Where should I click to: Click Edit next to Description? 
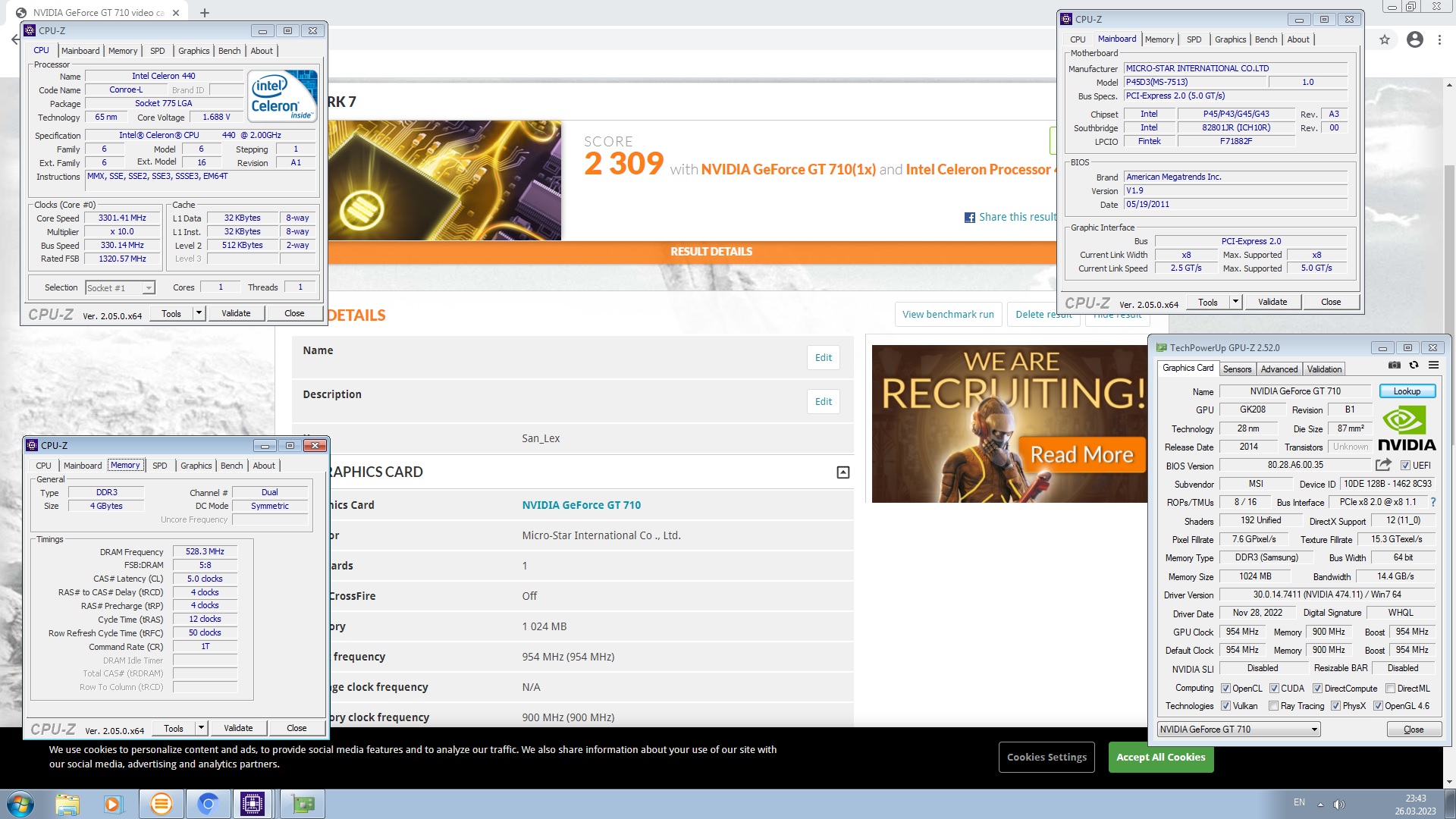[824, 402]
